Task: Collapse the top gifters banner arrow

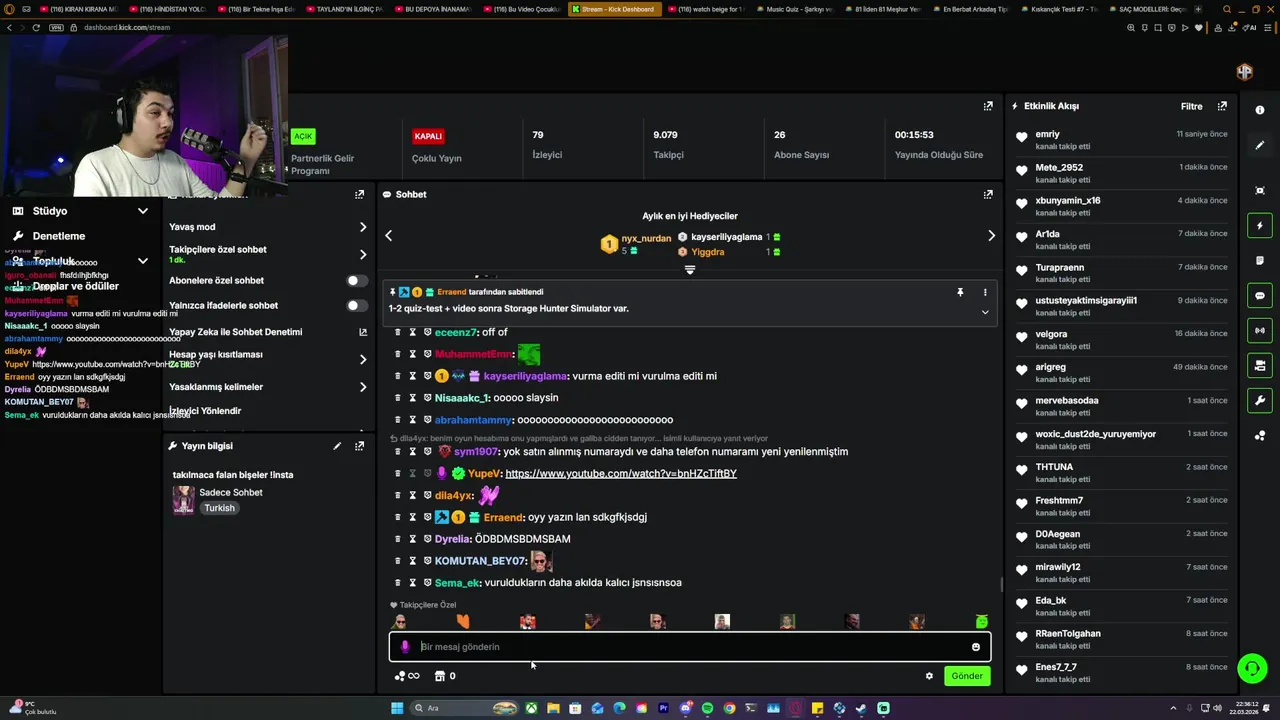Action: tap(689, 270)
